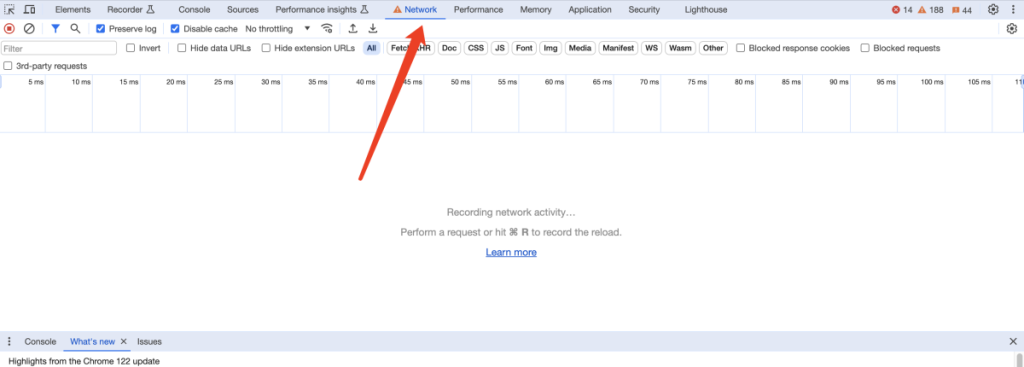Viewport: 1024px width, 367px height.
Task: Filter by Wasm requests
Action: pos(680,48)
